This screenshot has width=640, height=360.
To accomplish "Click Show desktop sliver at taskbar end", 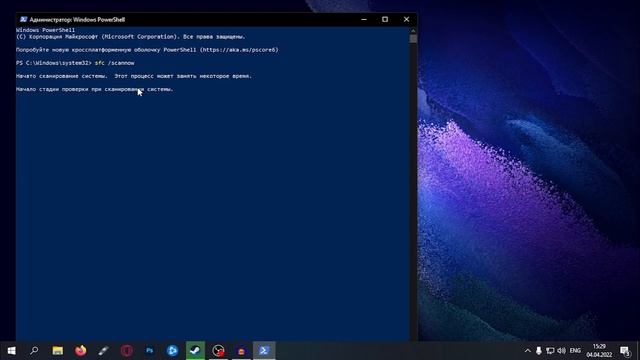I will (638, 351).
